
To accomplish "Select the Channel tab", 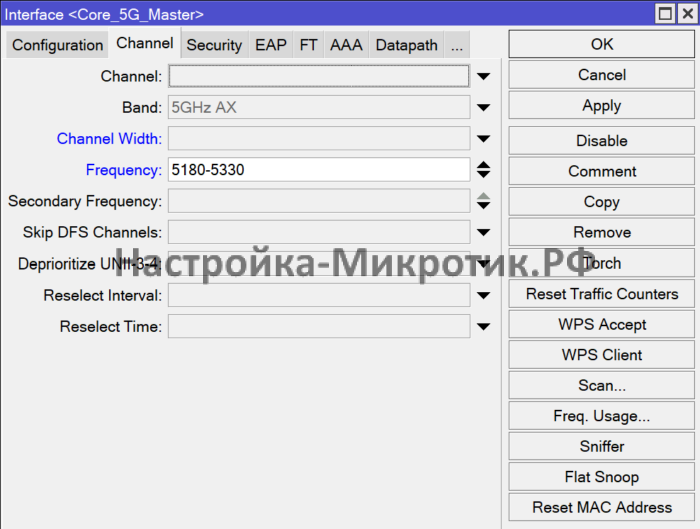I will tap(145, 43).
